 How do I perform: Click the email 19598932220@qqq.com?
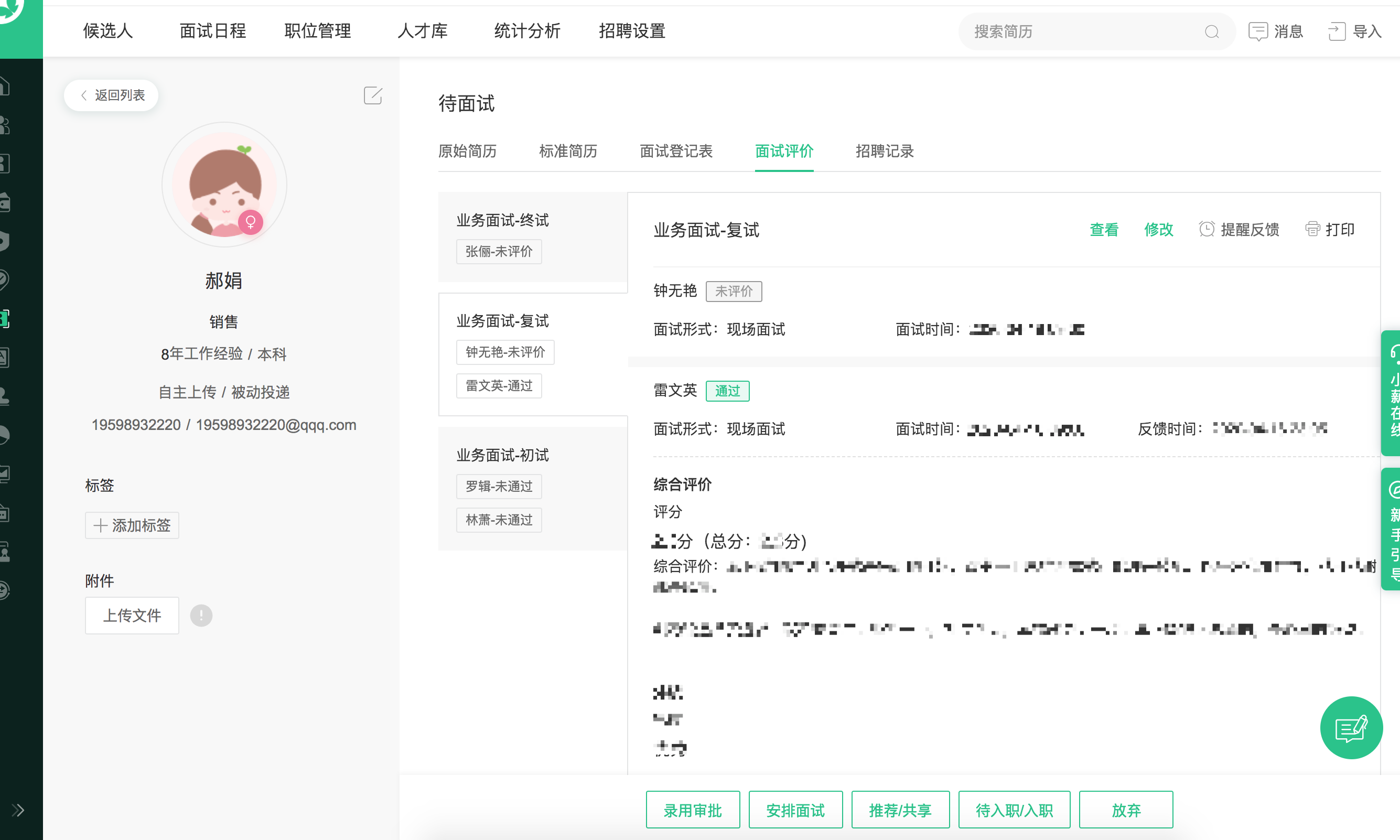pos(276,425)
